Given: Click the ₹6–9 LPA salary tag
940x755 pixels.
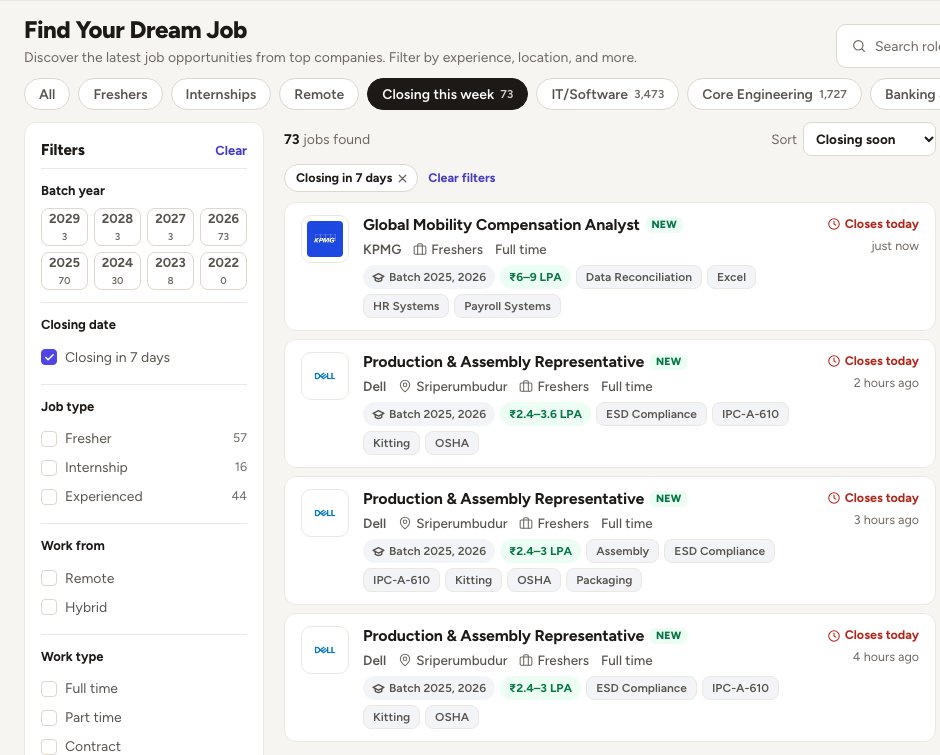Looking at the screenshot, I should tap(535, 278).
